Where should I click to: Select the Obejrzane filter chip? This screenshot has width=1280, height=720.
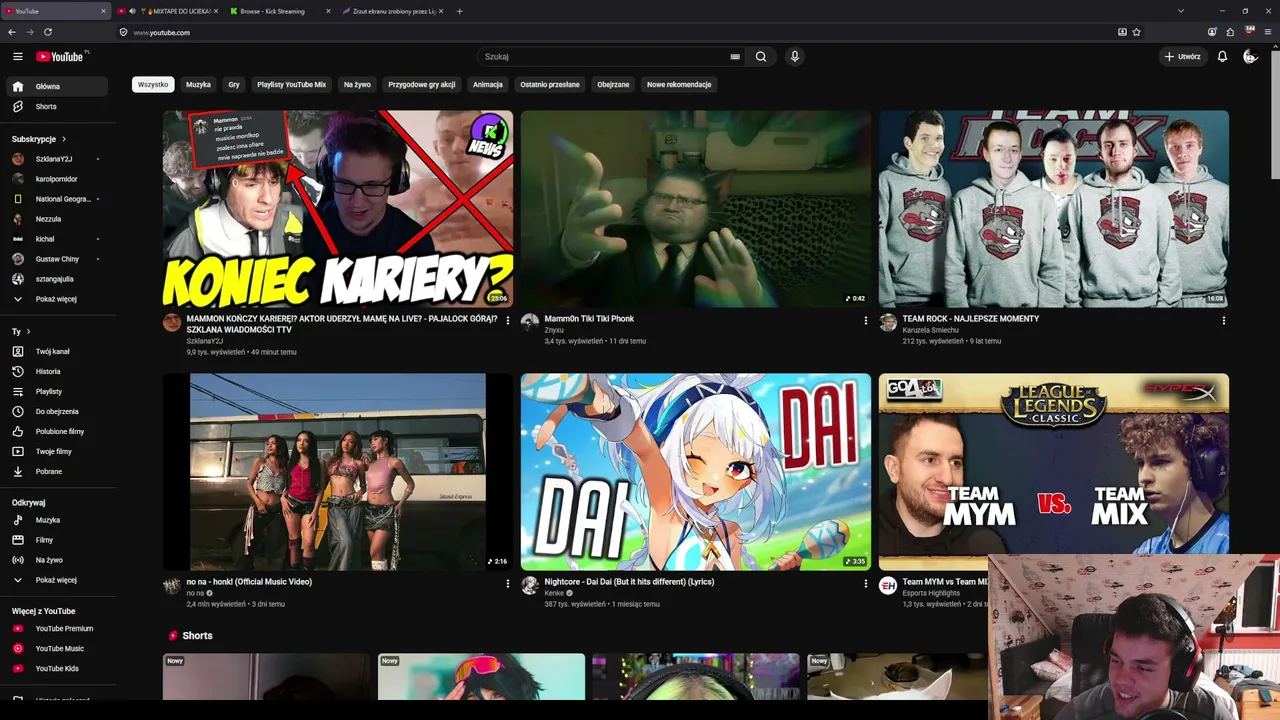click(x=613, y=85)
